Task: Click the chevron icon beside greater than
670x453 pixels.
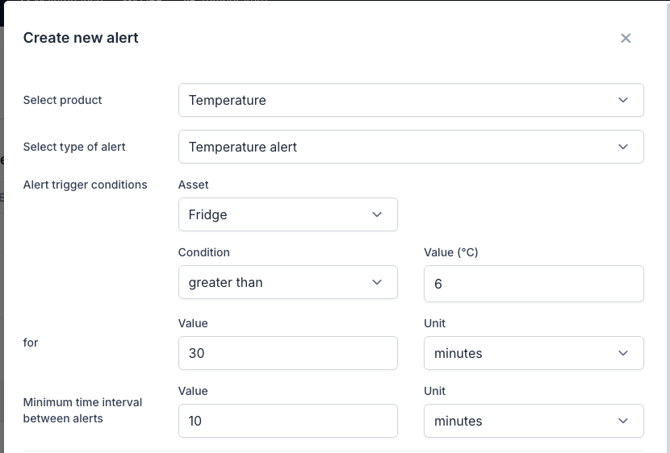Action: [376, 282]
